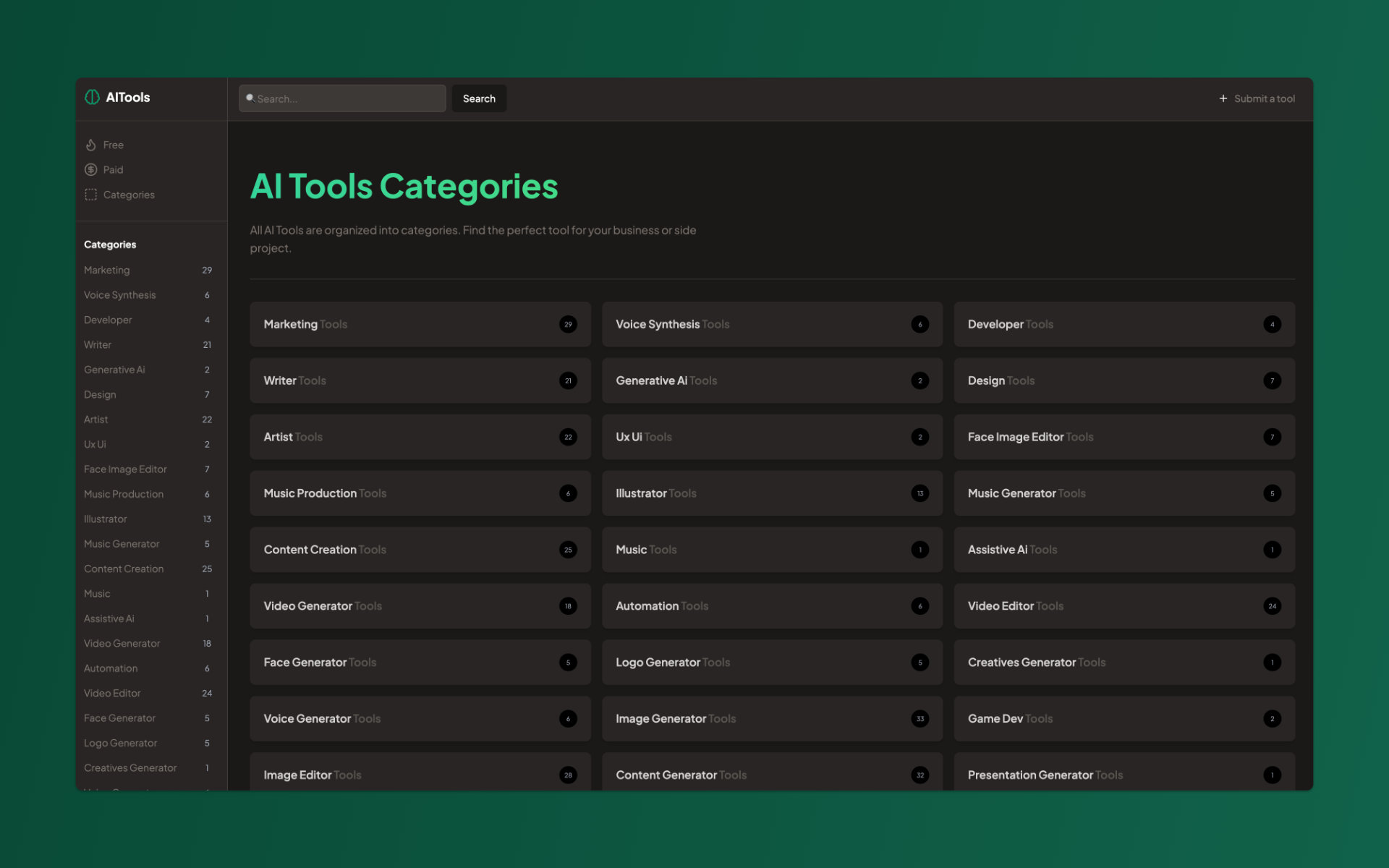Viewport: 1389px width, 868px height.
Task: Click the plus icon next to Submit a tool
Action: coord(1223,98)
